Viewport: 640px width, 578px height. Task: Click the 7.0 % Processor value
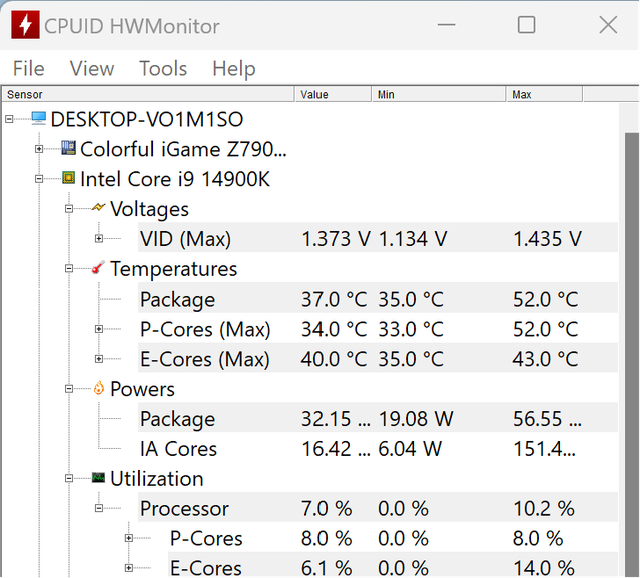327,509
